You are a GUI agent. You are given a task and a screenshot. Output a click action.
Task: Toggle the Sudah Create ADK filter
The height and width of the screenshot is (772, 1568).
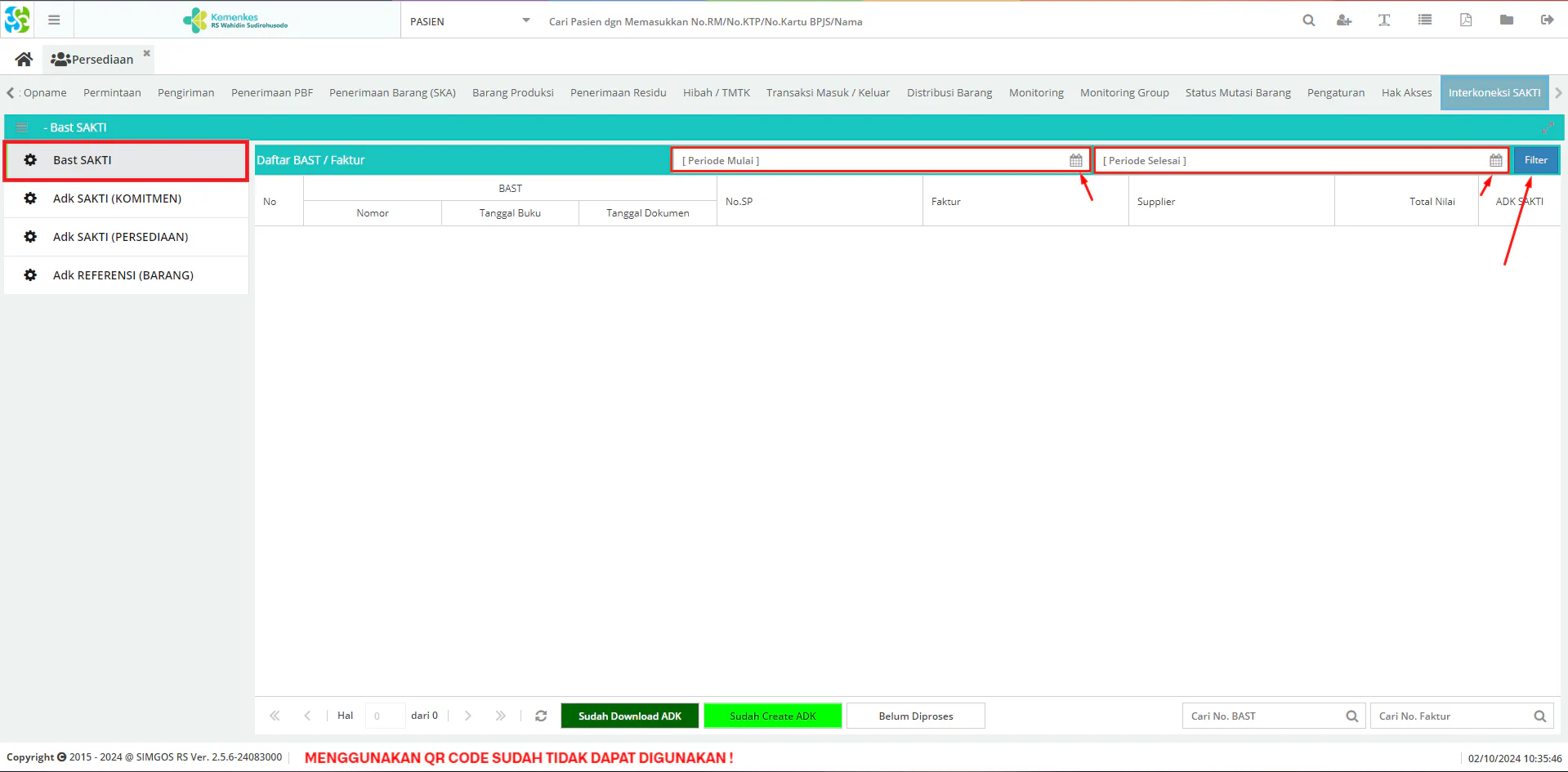point(773,716)
